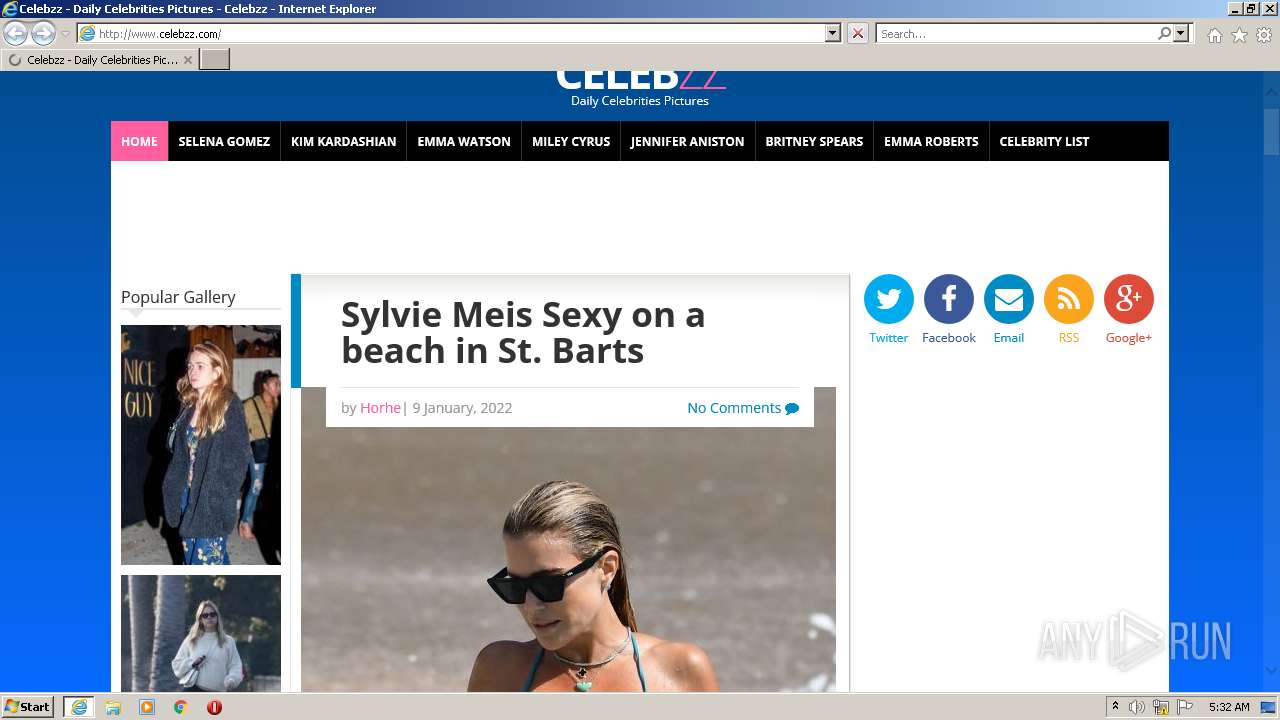This screenshot has height=720, width=1280.
Task: Click the browser Back arrow button
Action: pos(16,34)
